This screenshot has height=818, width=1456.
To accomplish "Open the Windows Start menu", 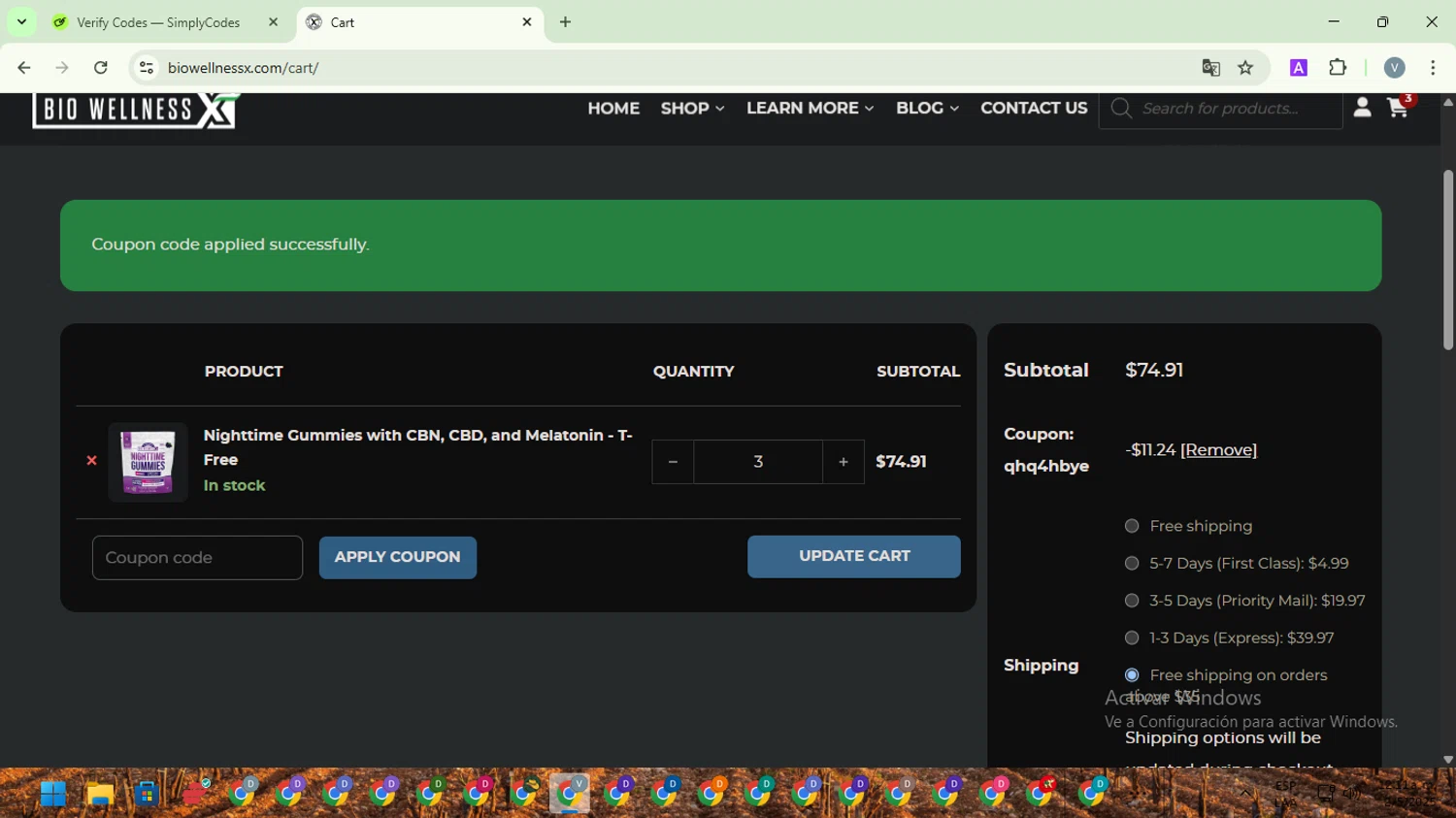I will (x=53, y=795).
